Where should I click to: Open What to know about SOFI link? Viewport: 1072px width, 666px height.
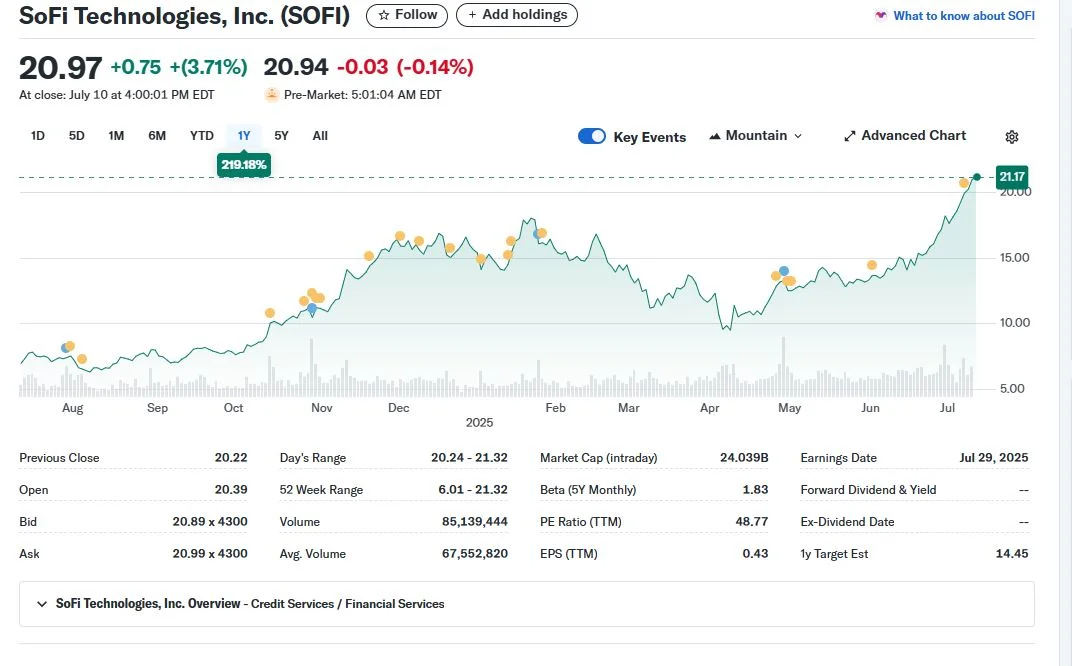(x=963, y=16)
